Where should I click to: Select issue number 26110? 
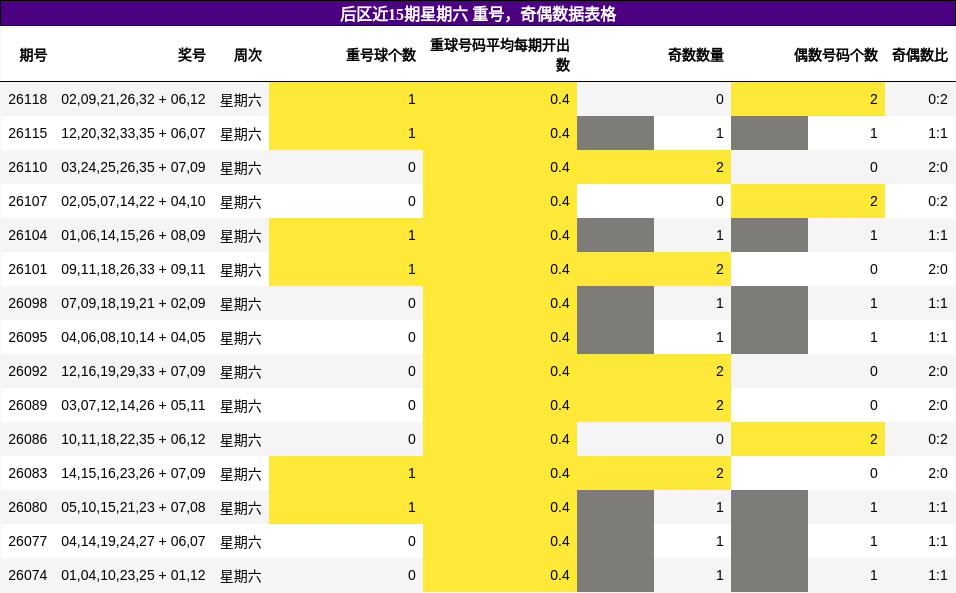[x=27, y=168]
